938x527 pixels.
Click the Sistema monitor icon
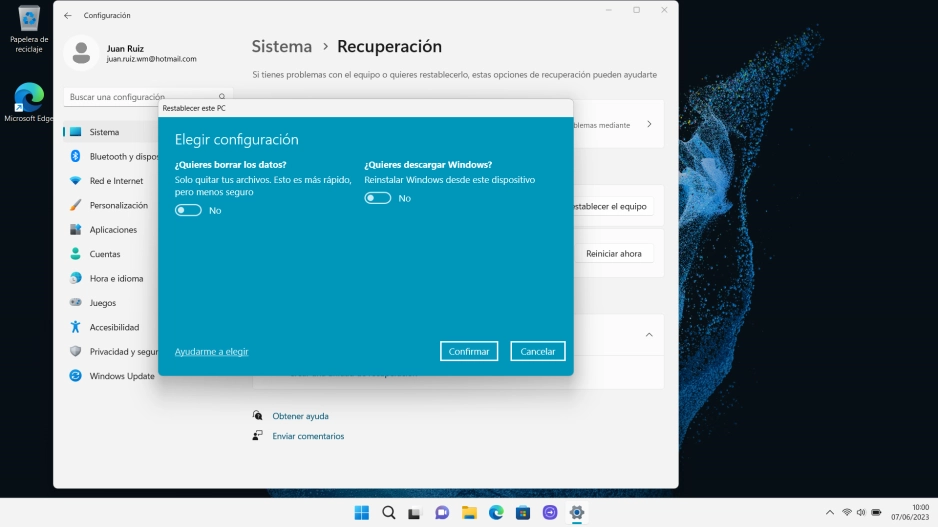(x=75, y=132)
